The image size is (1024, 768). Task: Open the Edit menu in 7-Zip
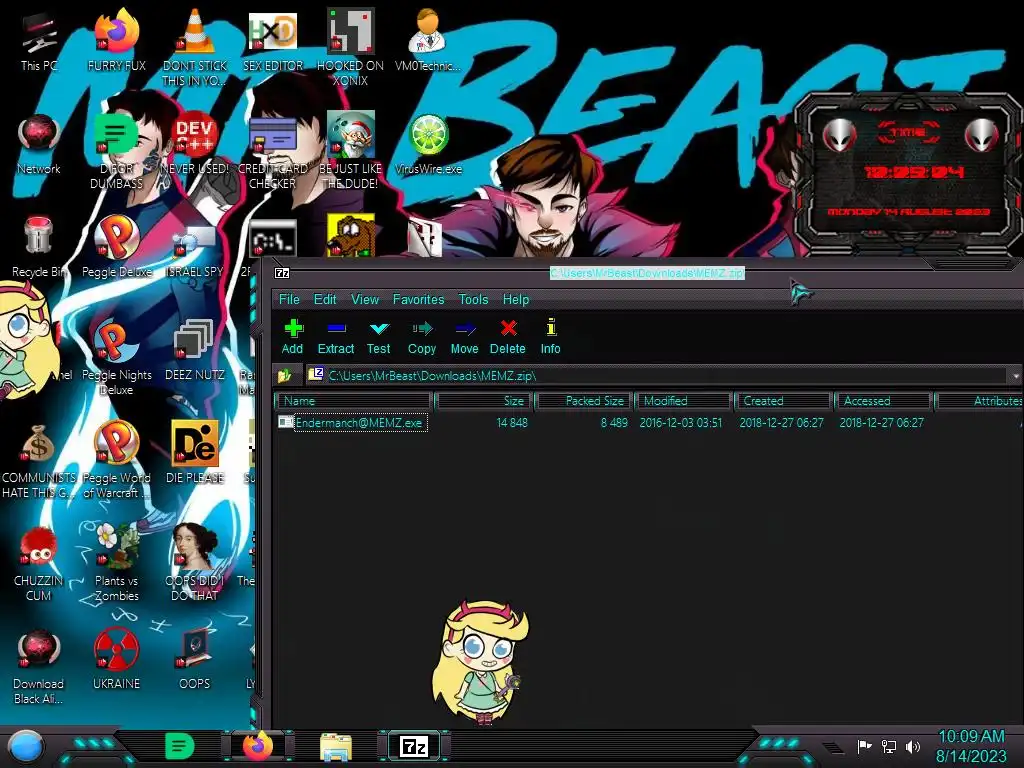point(325,299)
